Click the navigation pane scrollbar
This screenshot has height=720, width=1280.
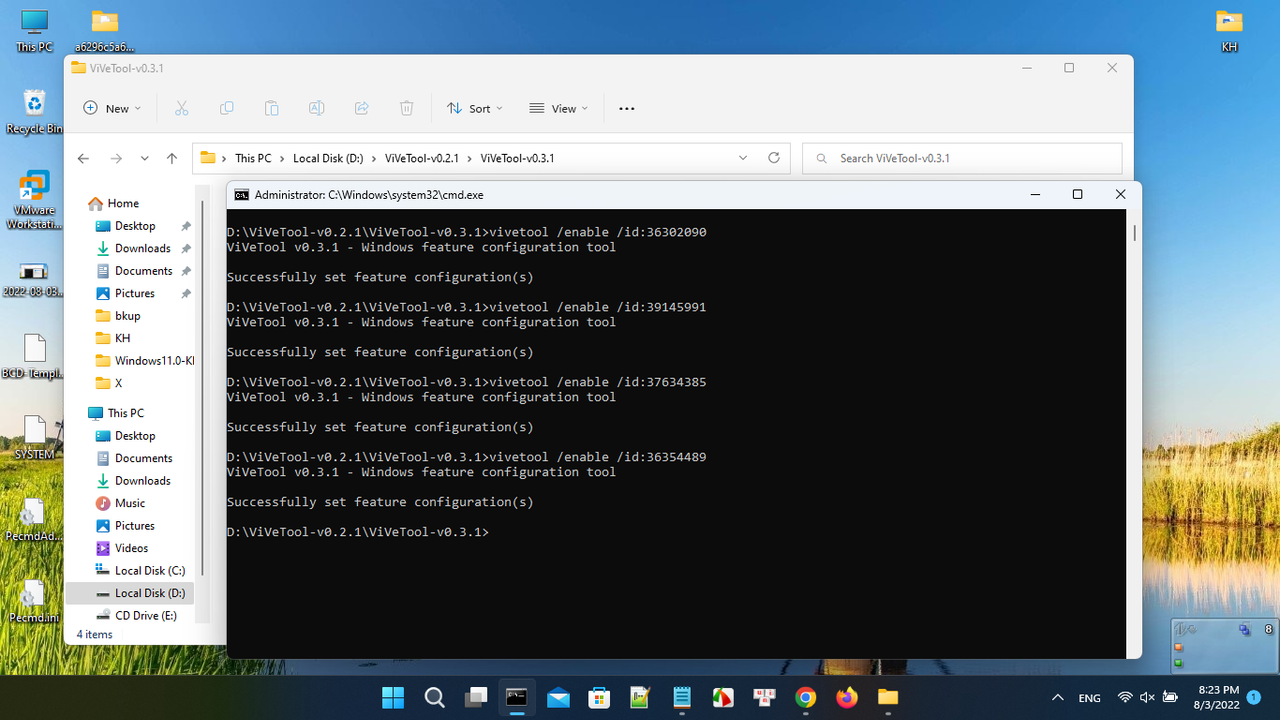[x=203, y=388]
